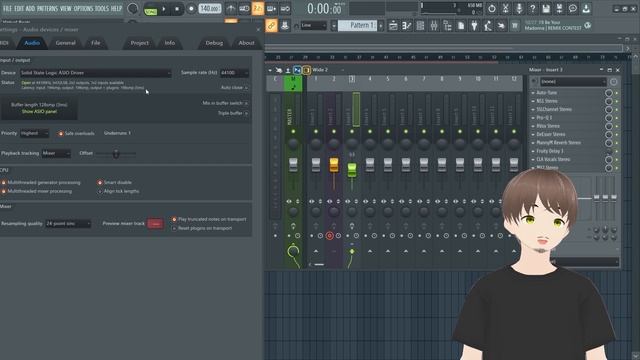The image size is (640, 360).
Task: Open the OPTIONS menu
Action: (83, 8)
